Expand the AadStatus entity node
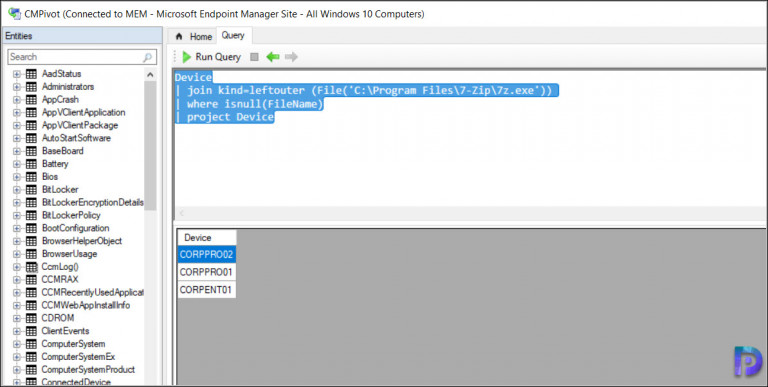Viewport: 768px width, 387px height. 17,74
